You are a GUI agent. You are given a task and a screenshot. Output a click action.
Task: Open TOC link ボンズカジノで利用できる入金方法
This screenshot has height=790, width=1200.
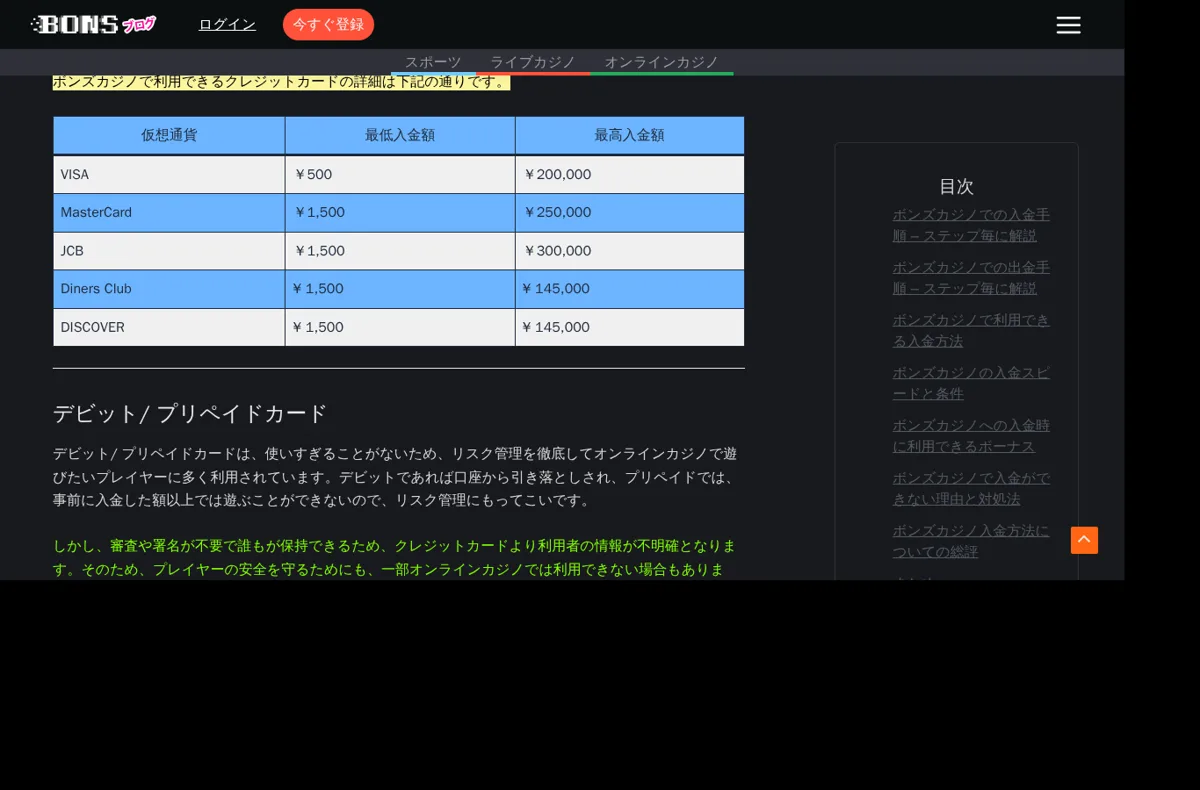[971, 330]
